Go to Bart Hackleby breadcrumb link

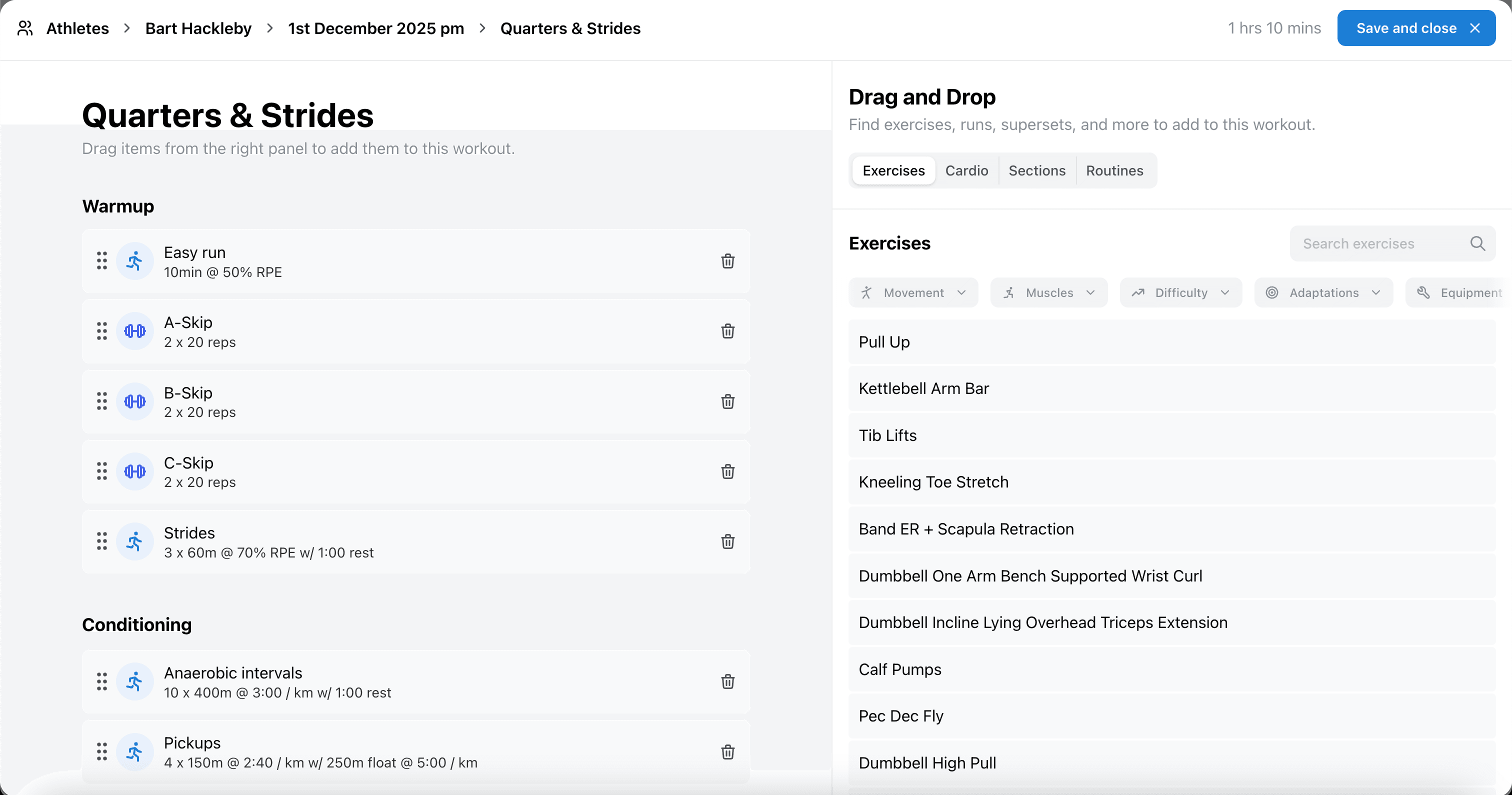point(198,28)
